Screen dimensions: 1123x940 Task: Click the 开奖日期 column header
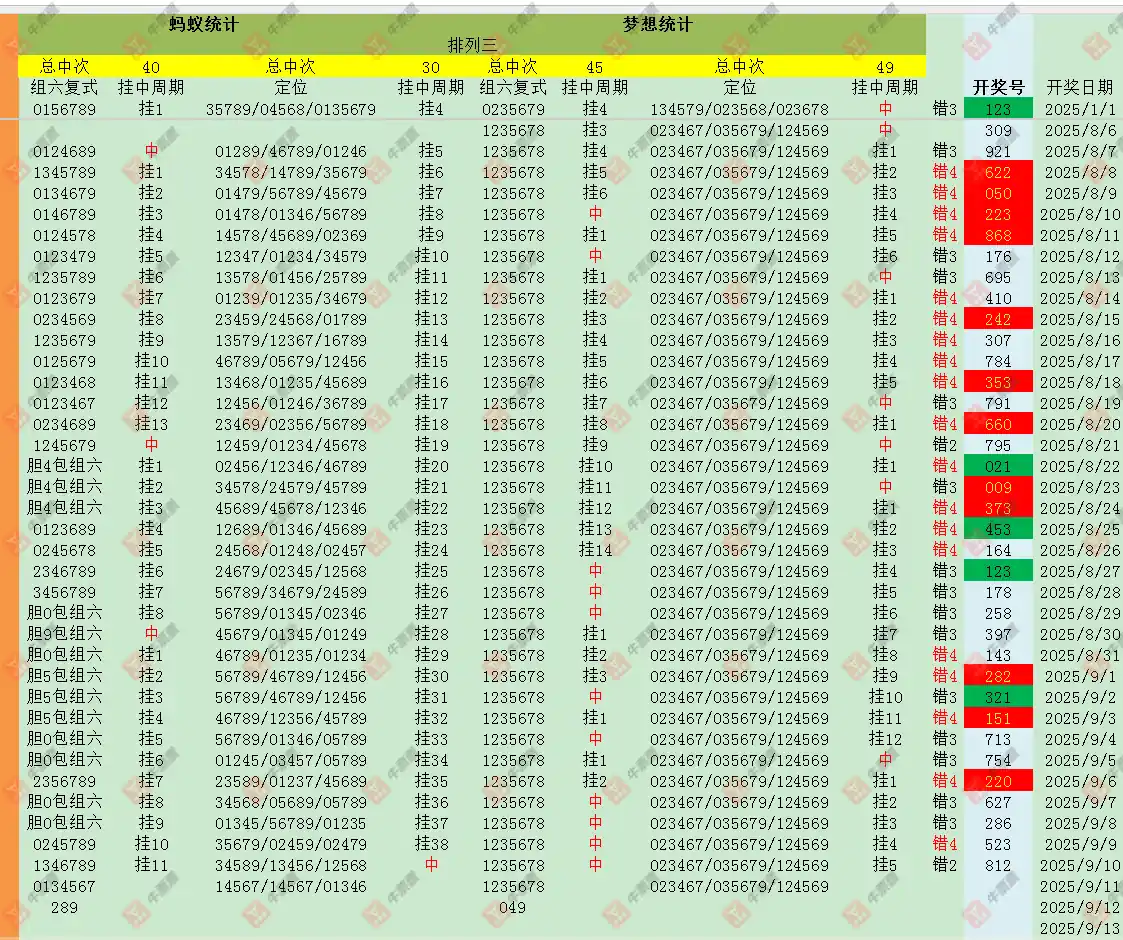point(1079,87)
